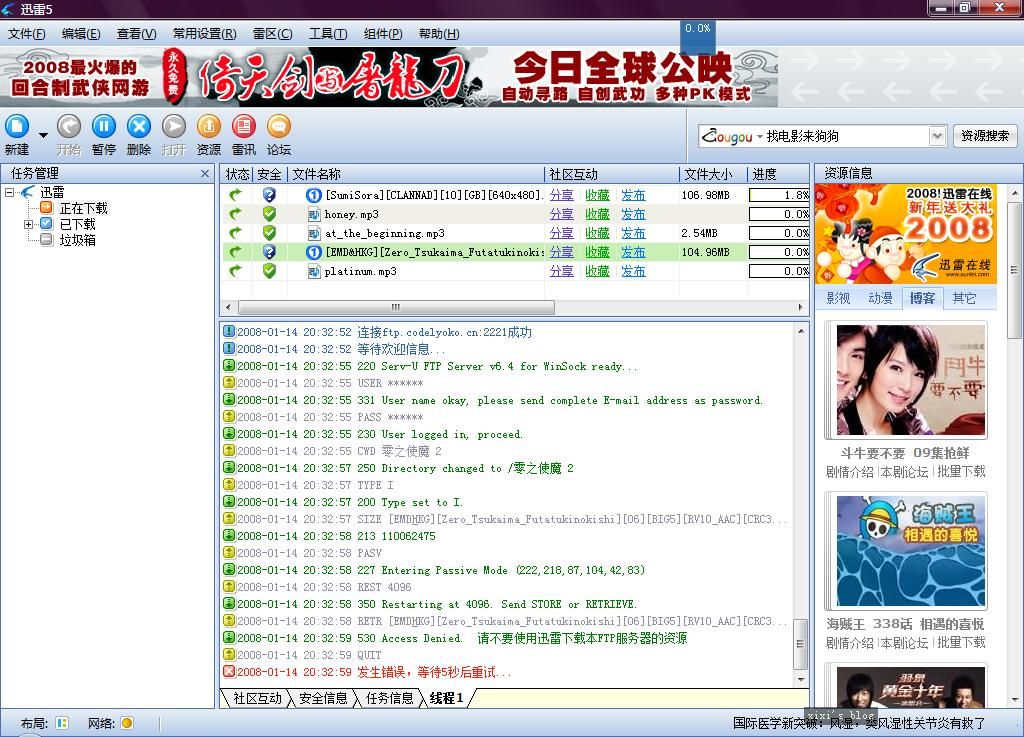Switch to the 社区互动 tab
This screenshot has height=737, width=1024.
(x=257, y=698)
